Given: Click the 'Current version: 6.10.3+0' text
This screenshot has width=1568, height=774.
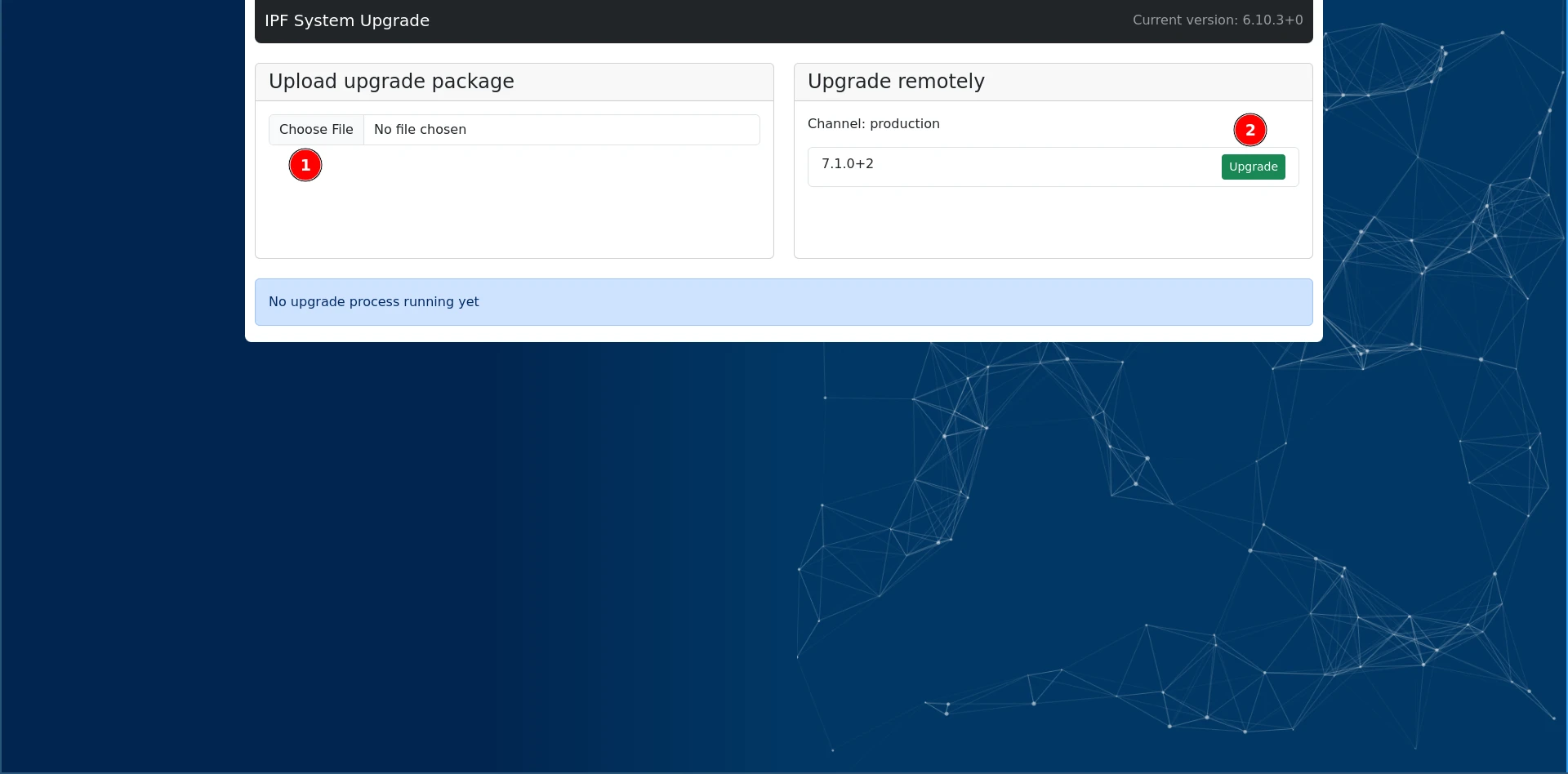Looking at the screenshot, I should [1218, 20].
